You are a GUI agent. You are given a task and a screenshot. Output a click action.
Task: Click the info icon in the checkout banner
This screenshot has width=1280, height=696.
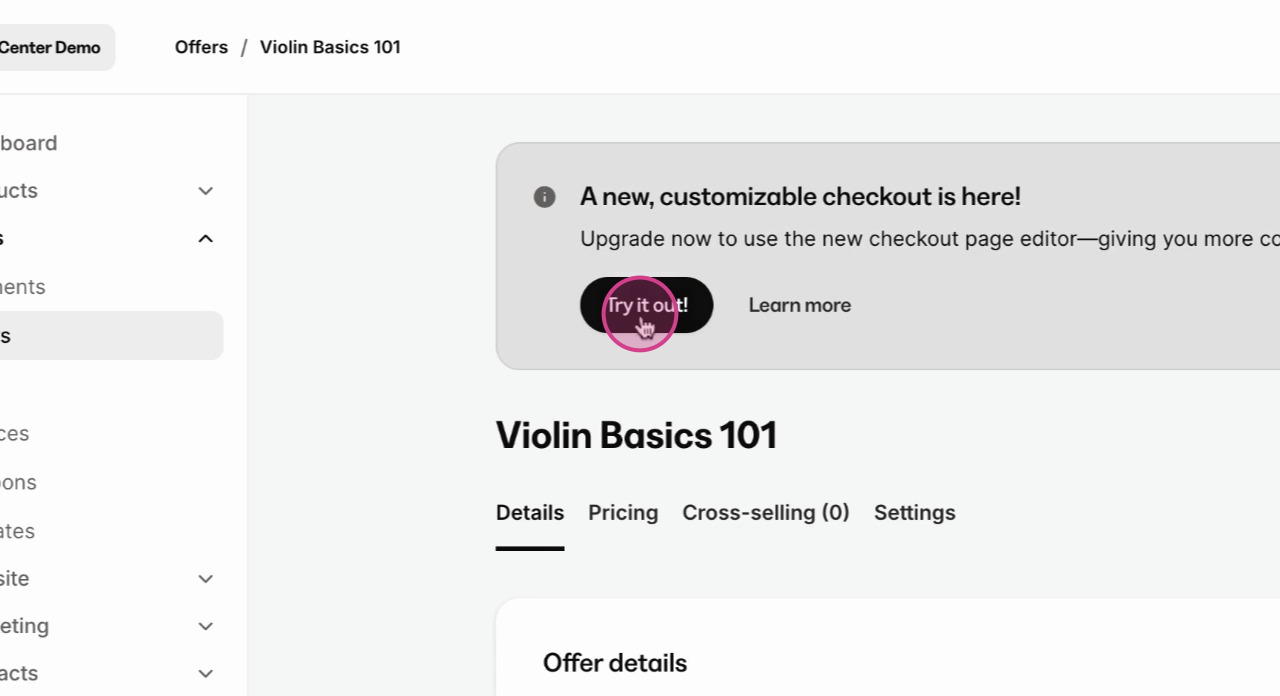click(545, 197)
